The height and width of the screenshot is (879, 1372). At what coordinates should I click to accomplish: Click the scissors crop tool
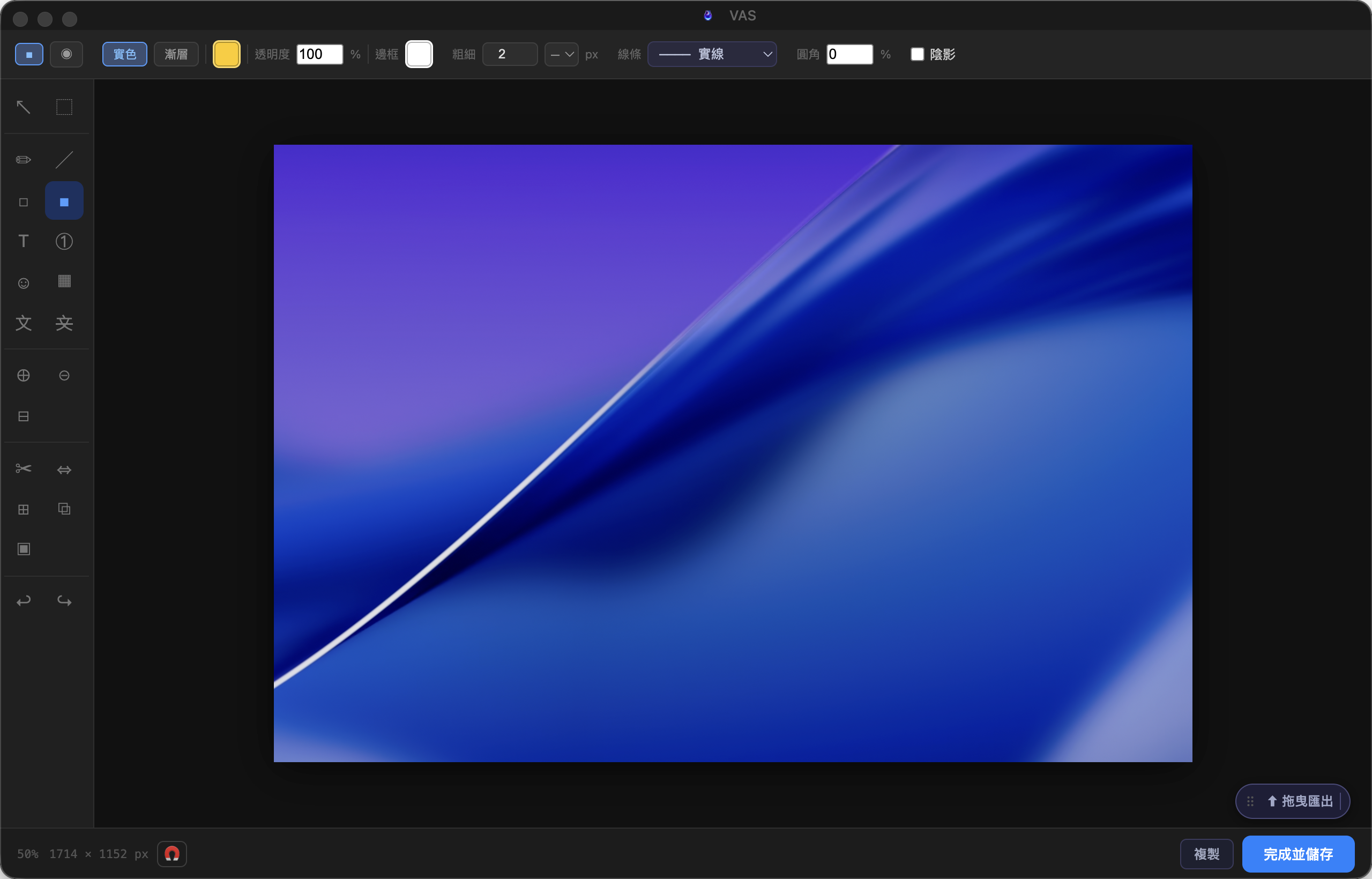tap(24, 468)
